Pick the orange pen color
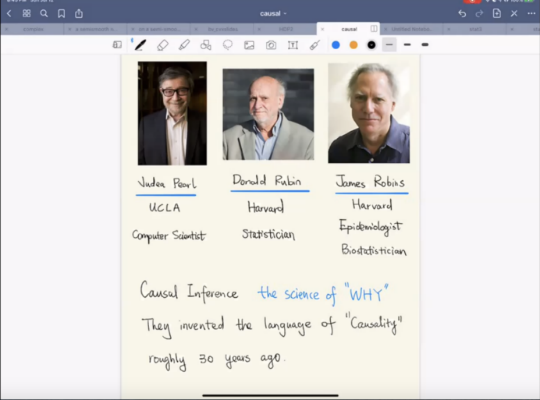 (354, 45)
